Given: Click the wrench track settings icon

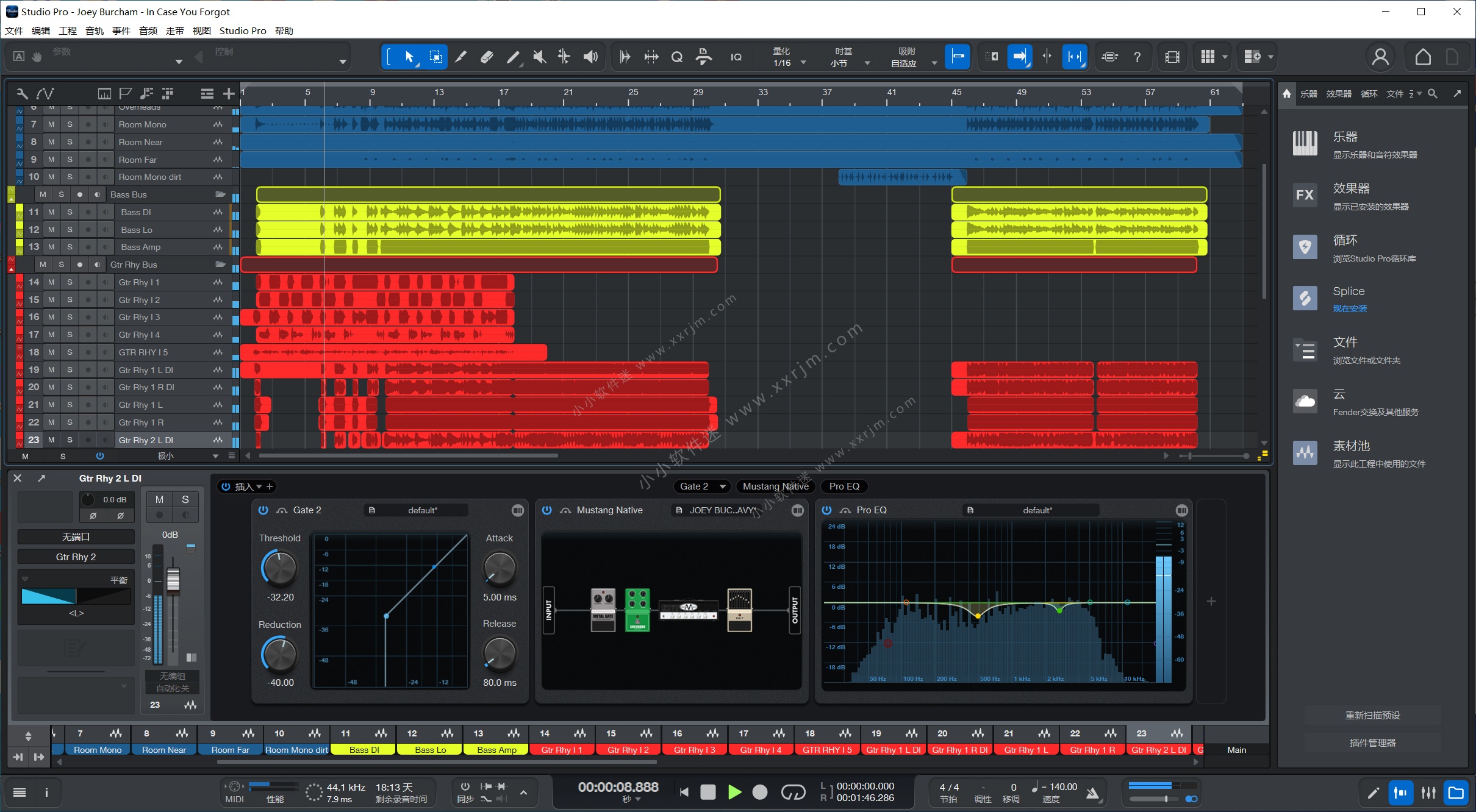Looking at the screenshot, I should 21,93.
